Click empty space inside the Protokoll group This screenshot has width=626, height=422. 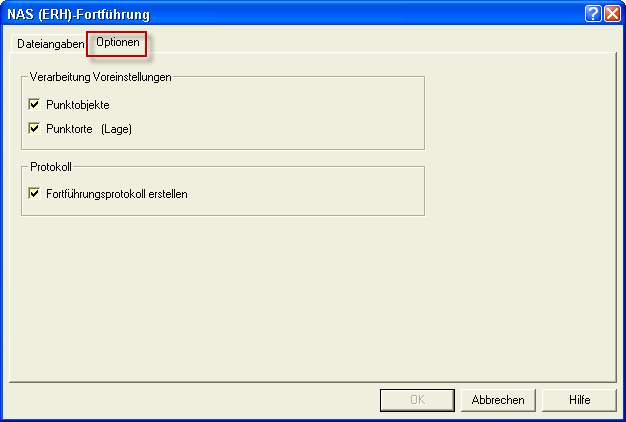[x=303, y=194]
